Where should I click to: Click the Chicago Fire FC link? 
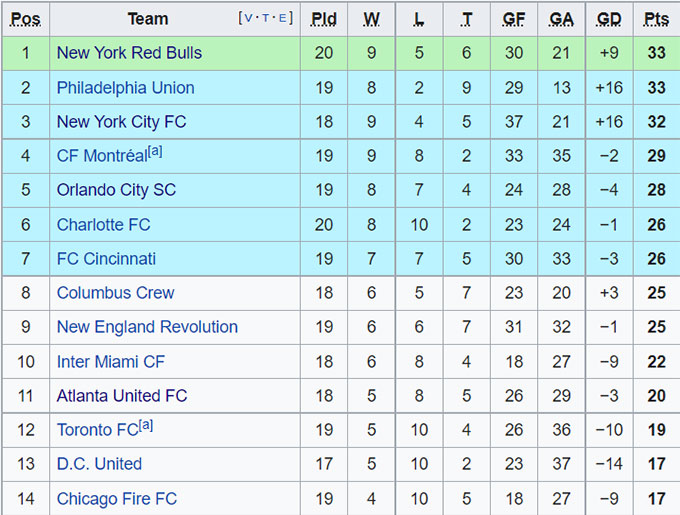pos(116,498)
